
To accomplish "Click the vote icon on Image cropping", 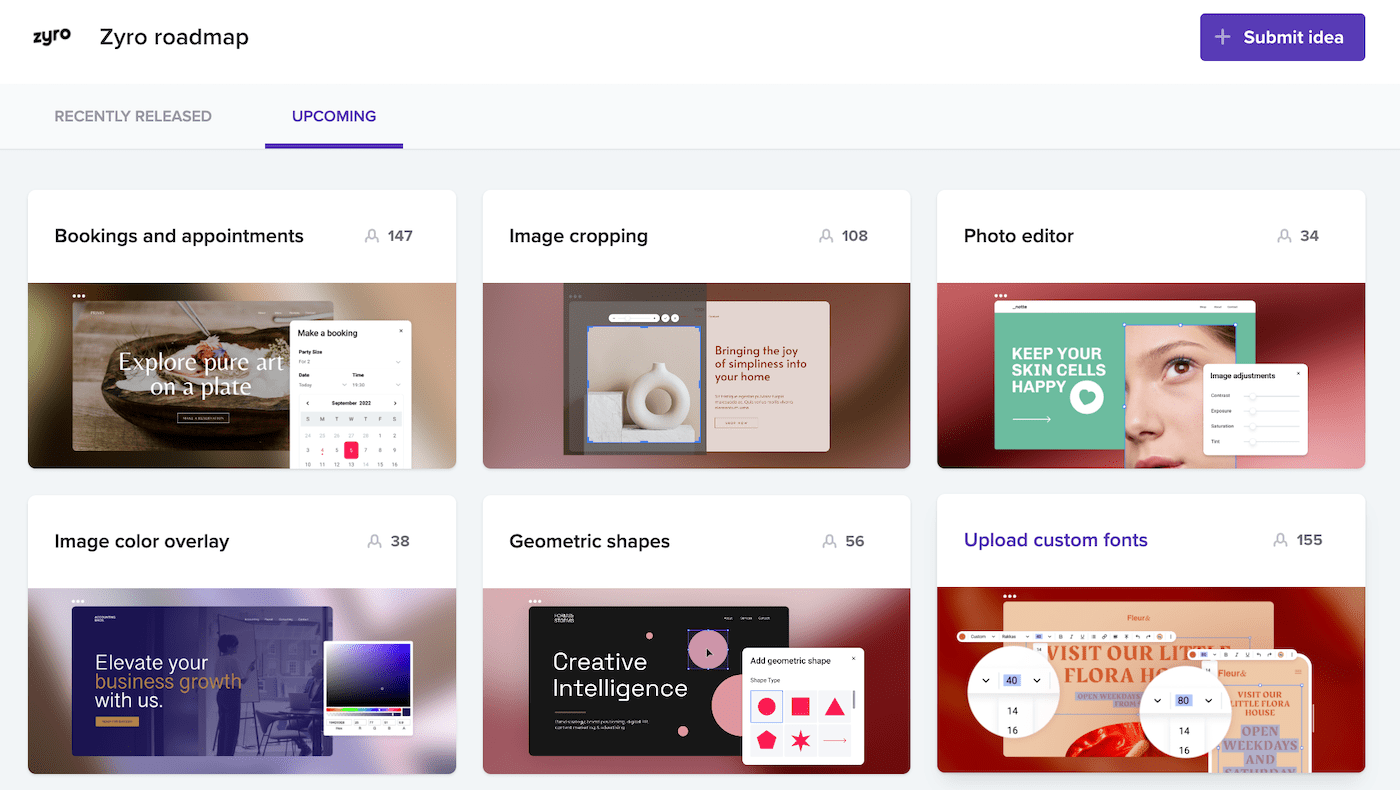I will (826, 236).
